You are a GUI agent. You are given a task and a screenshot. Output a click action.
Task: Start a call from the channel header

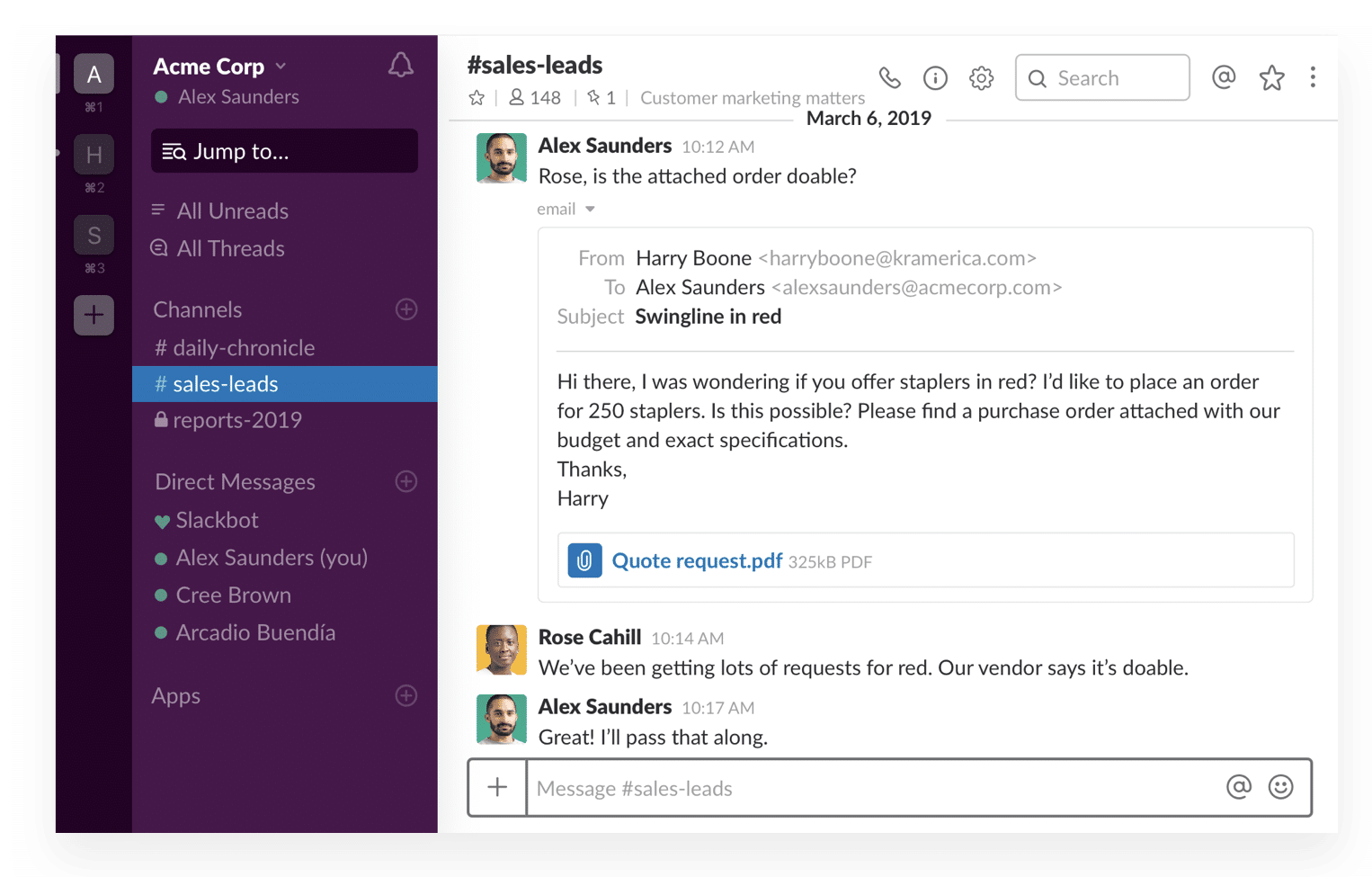(890, 78)
